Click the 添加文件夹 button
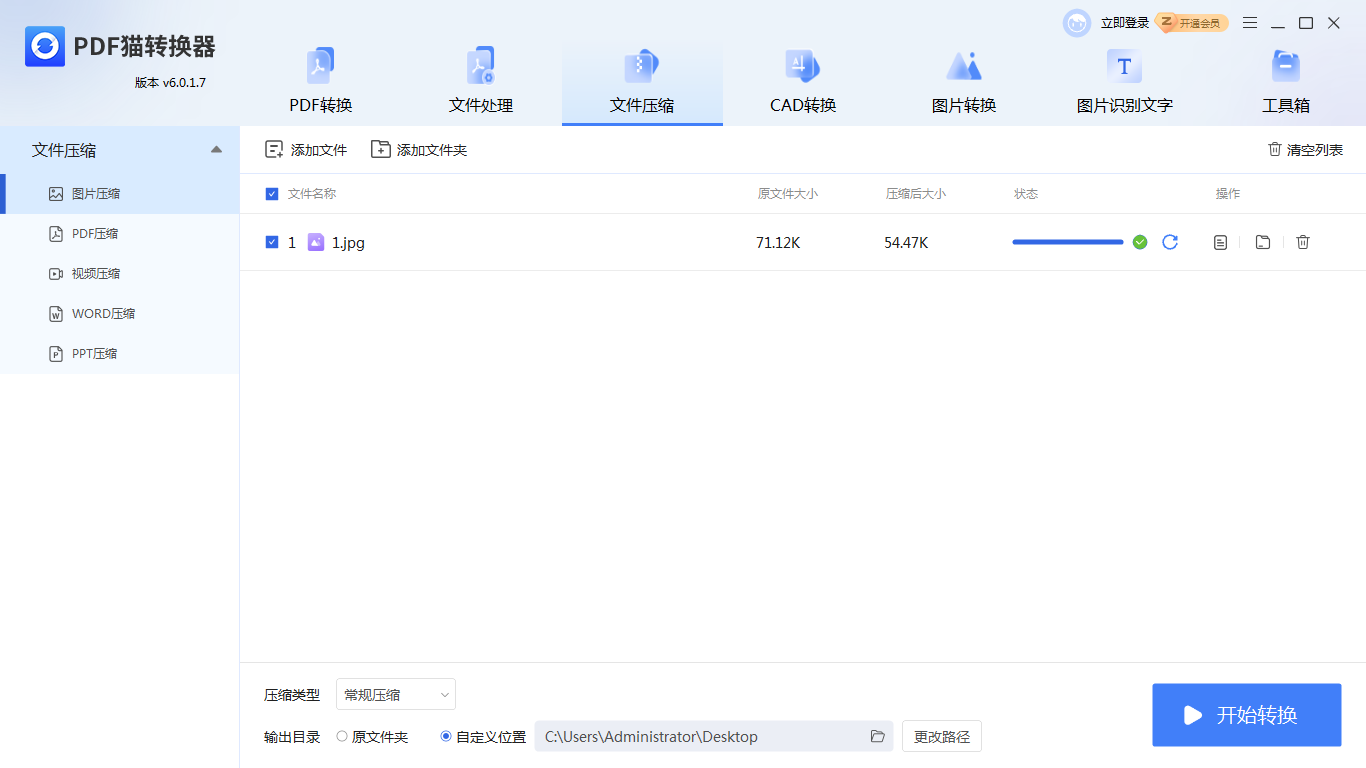This screenshot has height=768, width=1366. click(419, 150)
